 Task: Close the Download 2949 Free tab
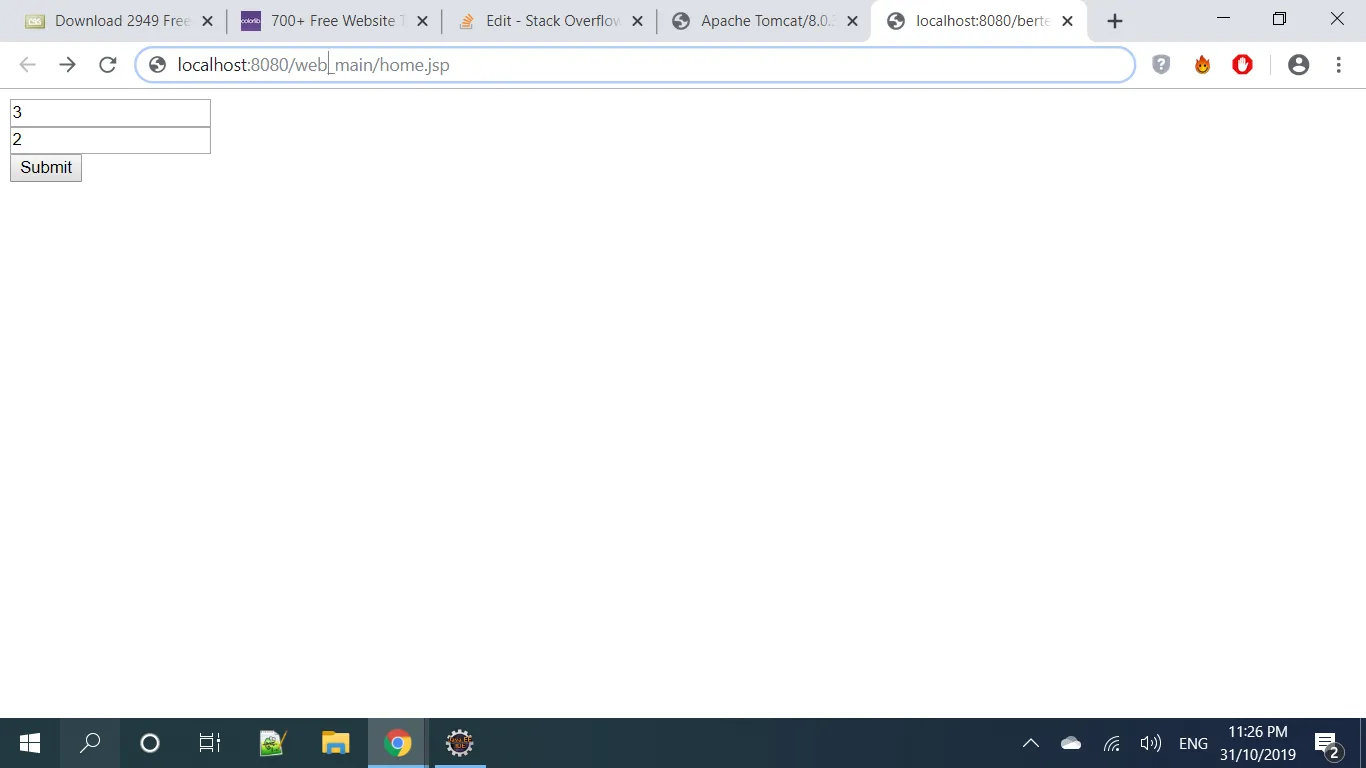click(207, 21)
